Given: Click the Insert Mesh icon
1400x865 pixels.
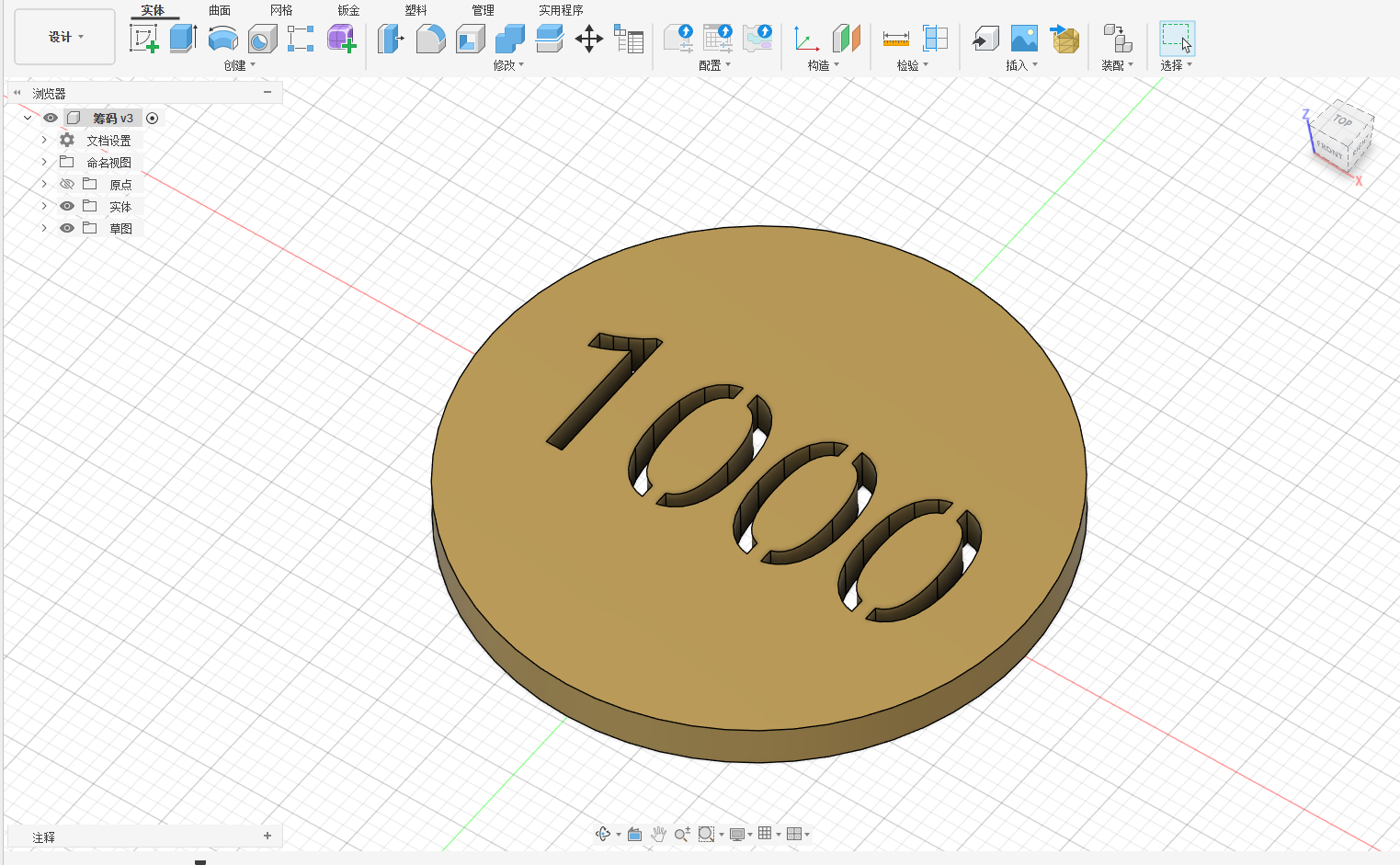Looking at the screenshot, I should (1064, 39).
